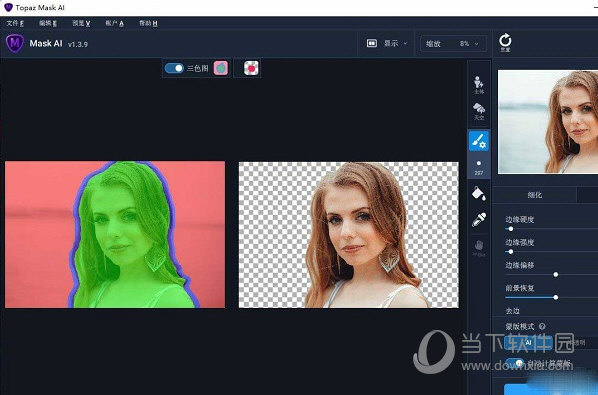Viewport: 598px width, 395px height.
Task: Click the trimap preview icon with green silhouette
Action: (220, 68)
